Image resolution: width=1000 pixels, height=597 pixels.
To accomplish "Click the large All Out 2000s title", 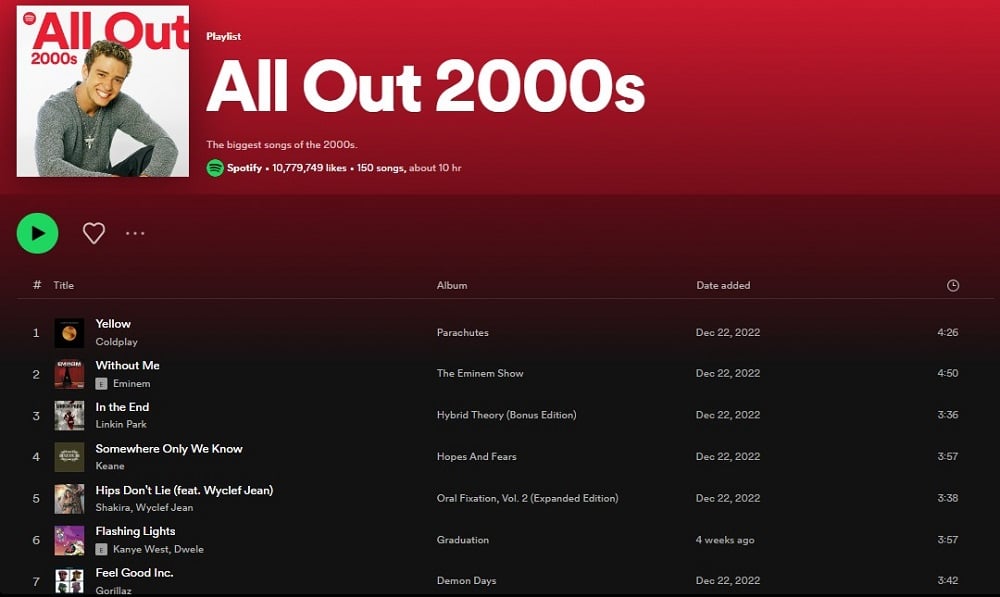I will click(x=425, y=87).
